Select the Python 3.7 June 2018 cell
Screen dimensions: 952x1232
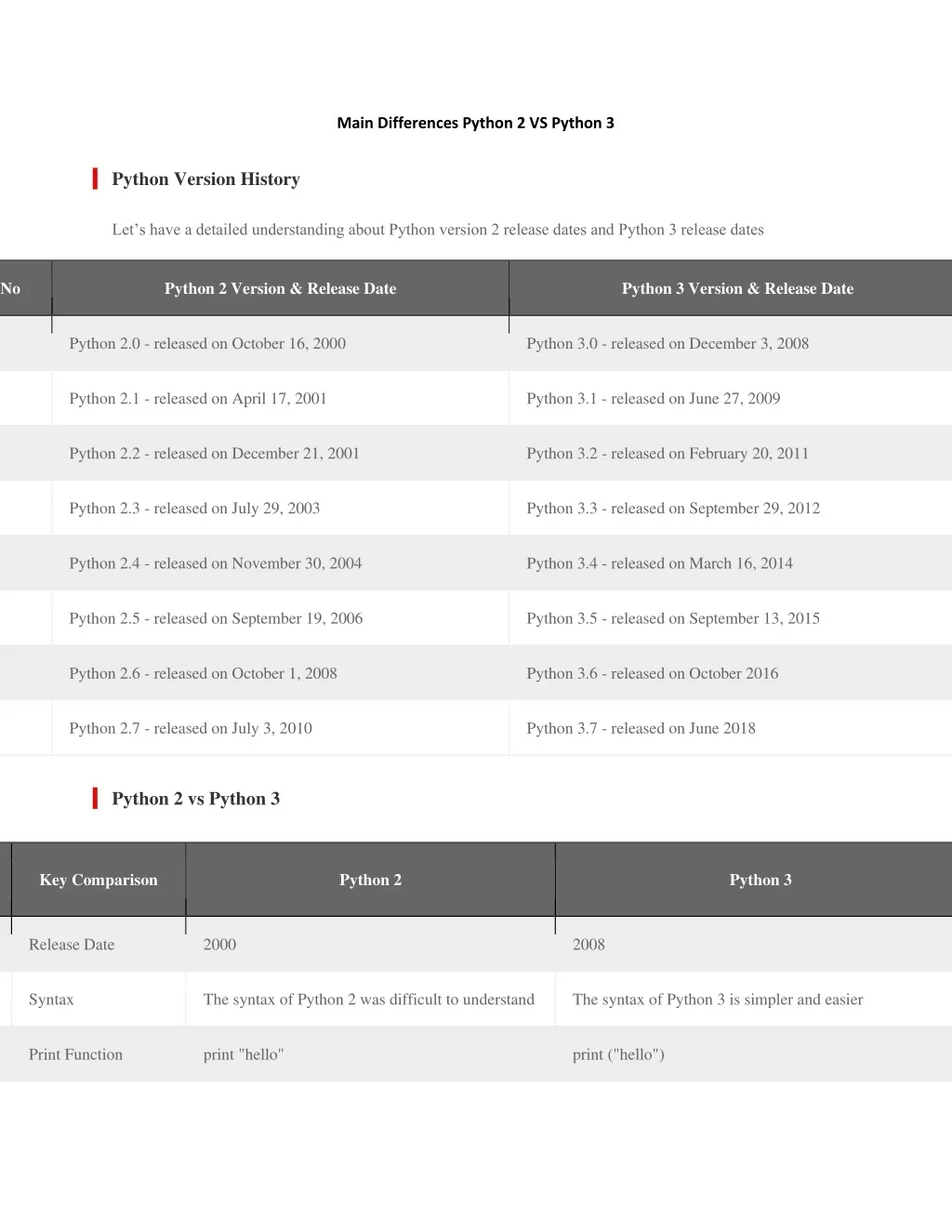pyautogui.click(x=641, y=728)
